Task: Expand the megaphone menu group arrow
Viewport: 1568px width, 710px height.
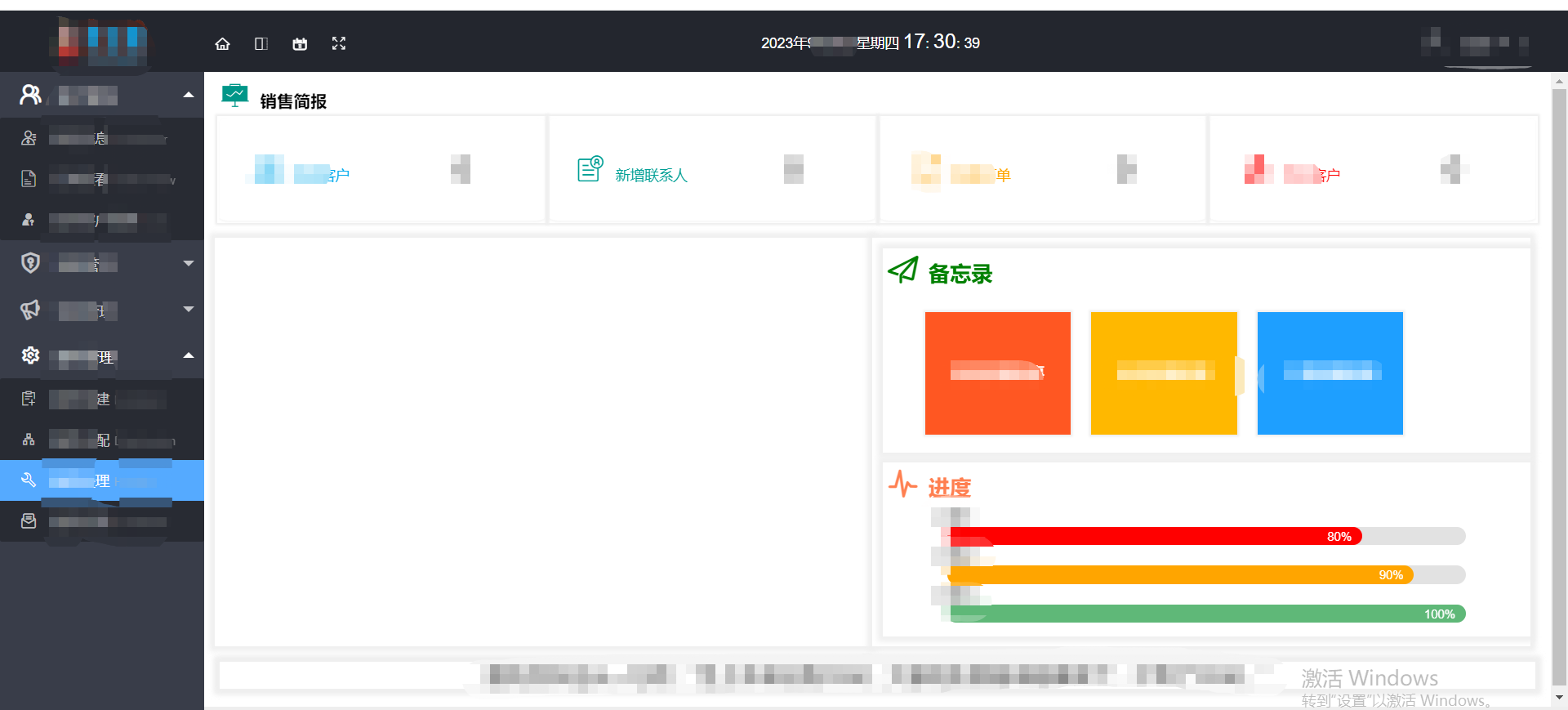Action: tap(189, 309)
